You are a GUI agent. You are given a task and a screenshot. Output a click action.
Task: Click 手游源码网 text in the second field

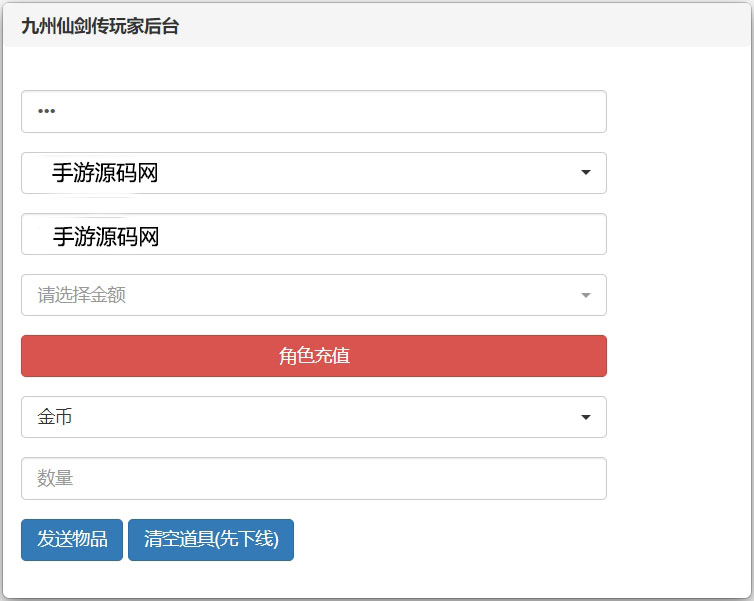tap(106, 236)
